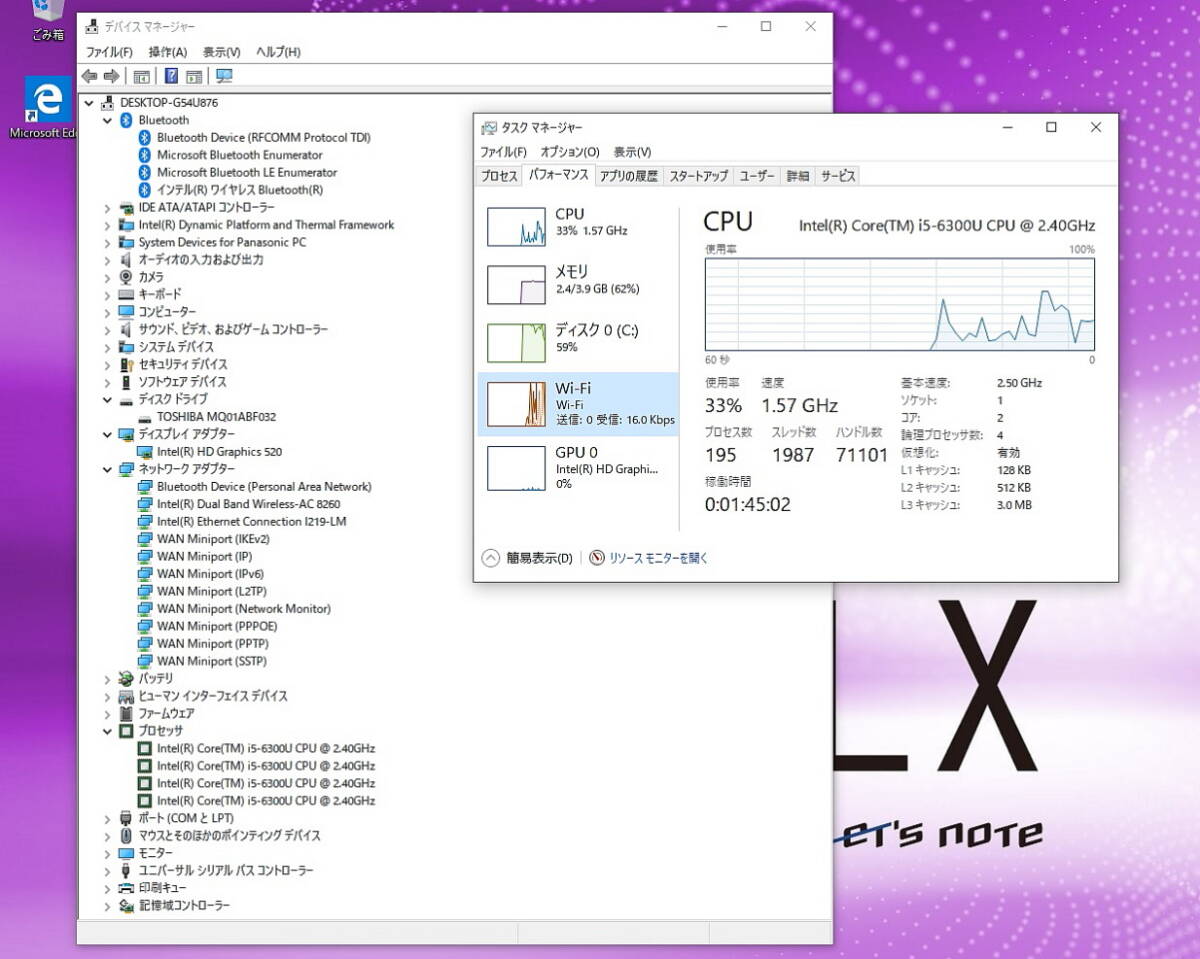Open the 操作(A) menu in Device Manager
The height and width of the screenshot is (959, 1200).
(x=168, y=52)
